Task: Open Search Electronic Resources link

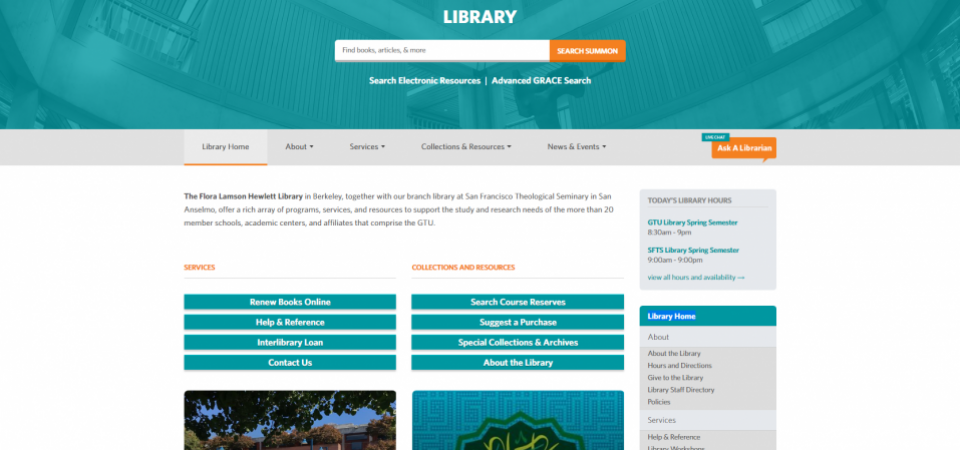Action: coord(424,80)
